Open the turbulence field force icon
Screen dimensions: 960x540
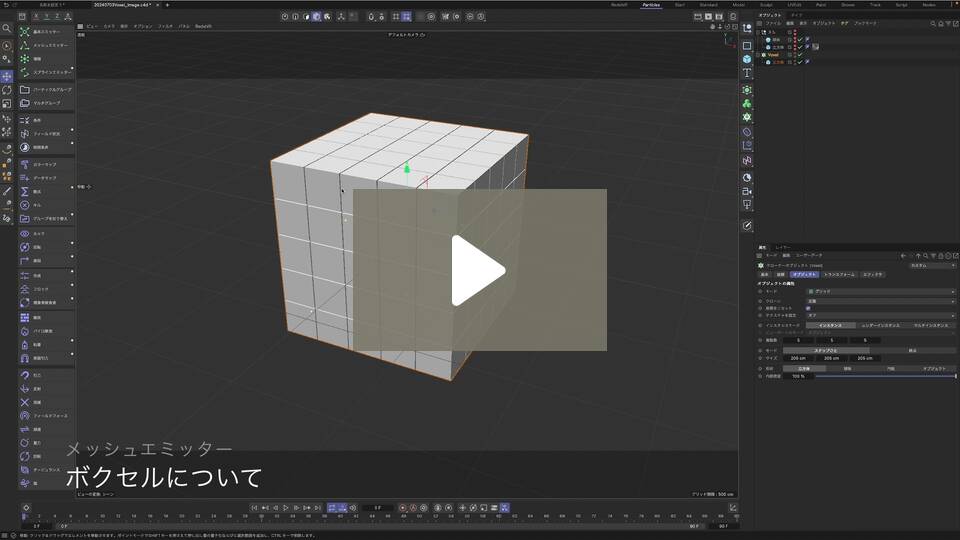pyautogui.click(x=24, y=470)
